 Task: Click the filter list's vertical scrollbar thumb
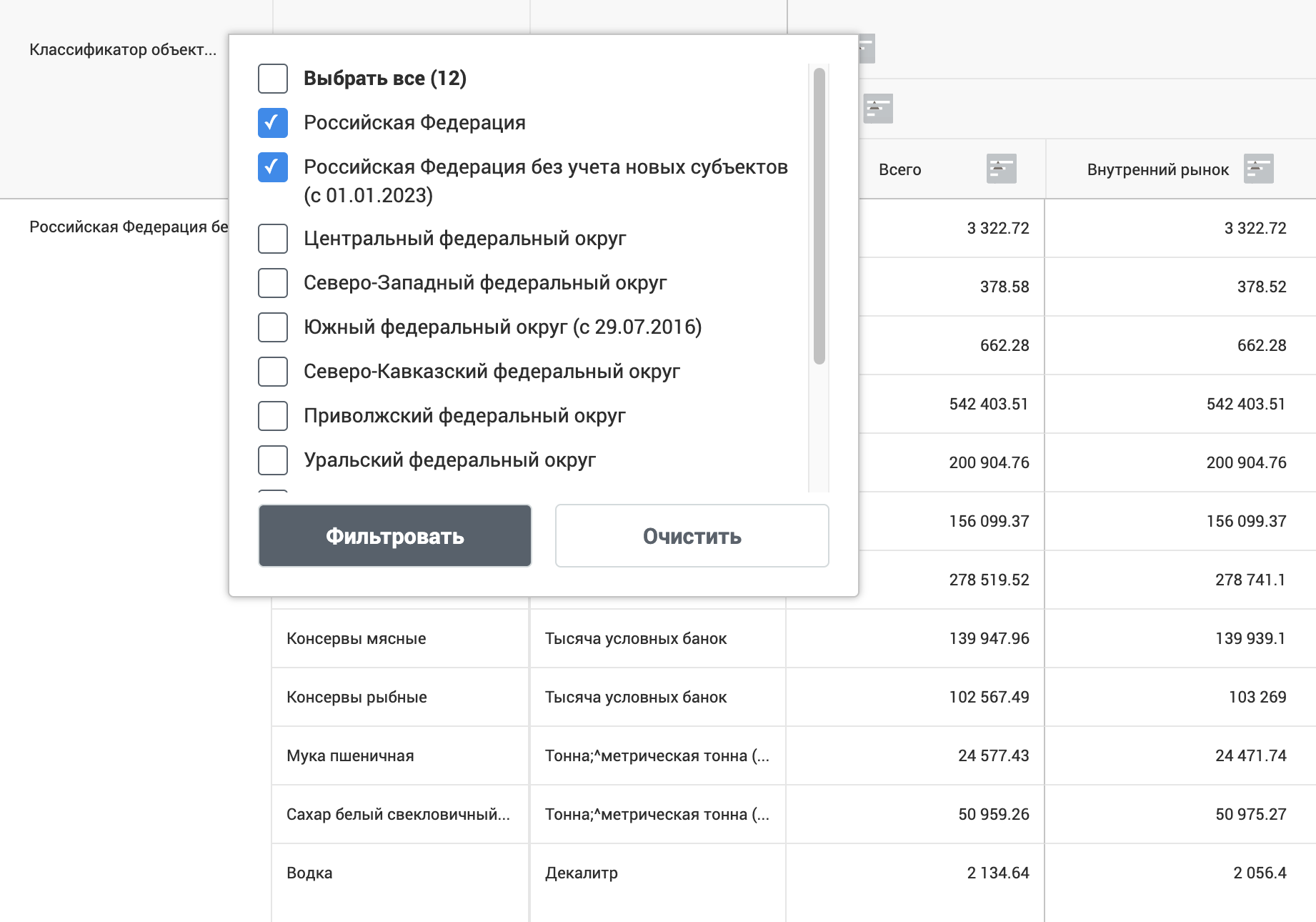pos(819,214)
